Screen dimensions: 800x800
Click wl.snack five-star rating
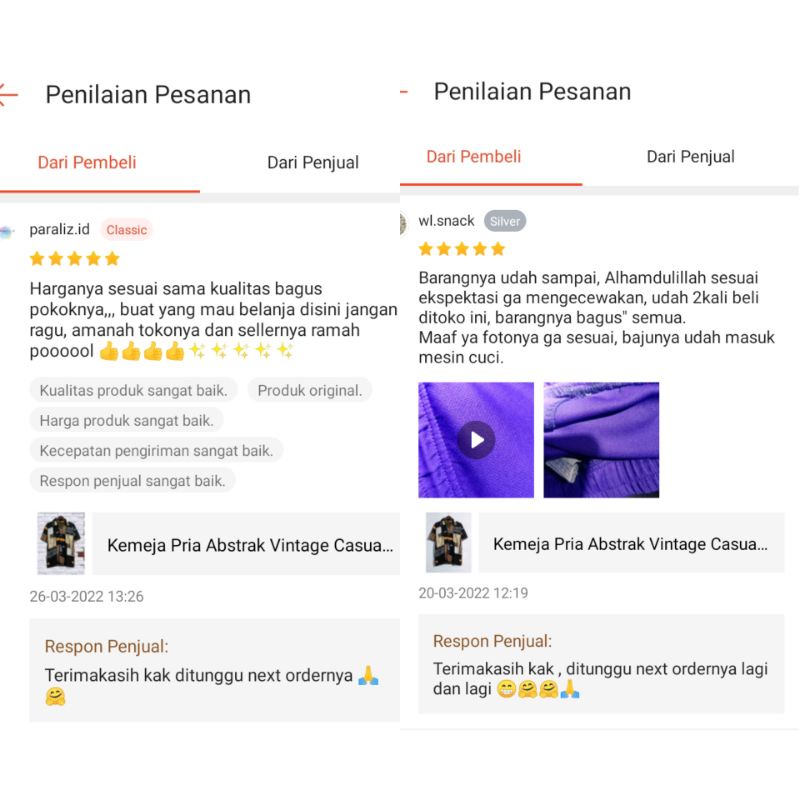click(462, 249)
